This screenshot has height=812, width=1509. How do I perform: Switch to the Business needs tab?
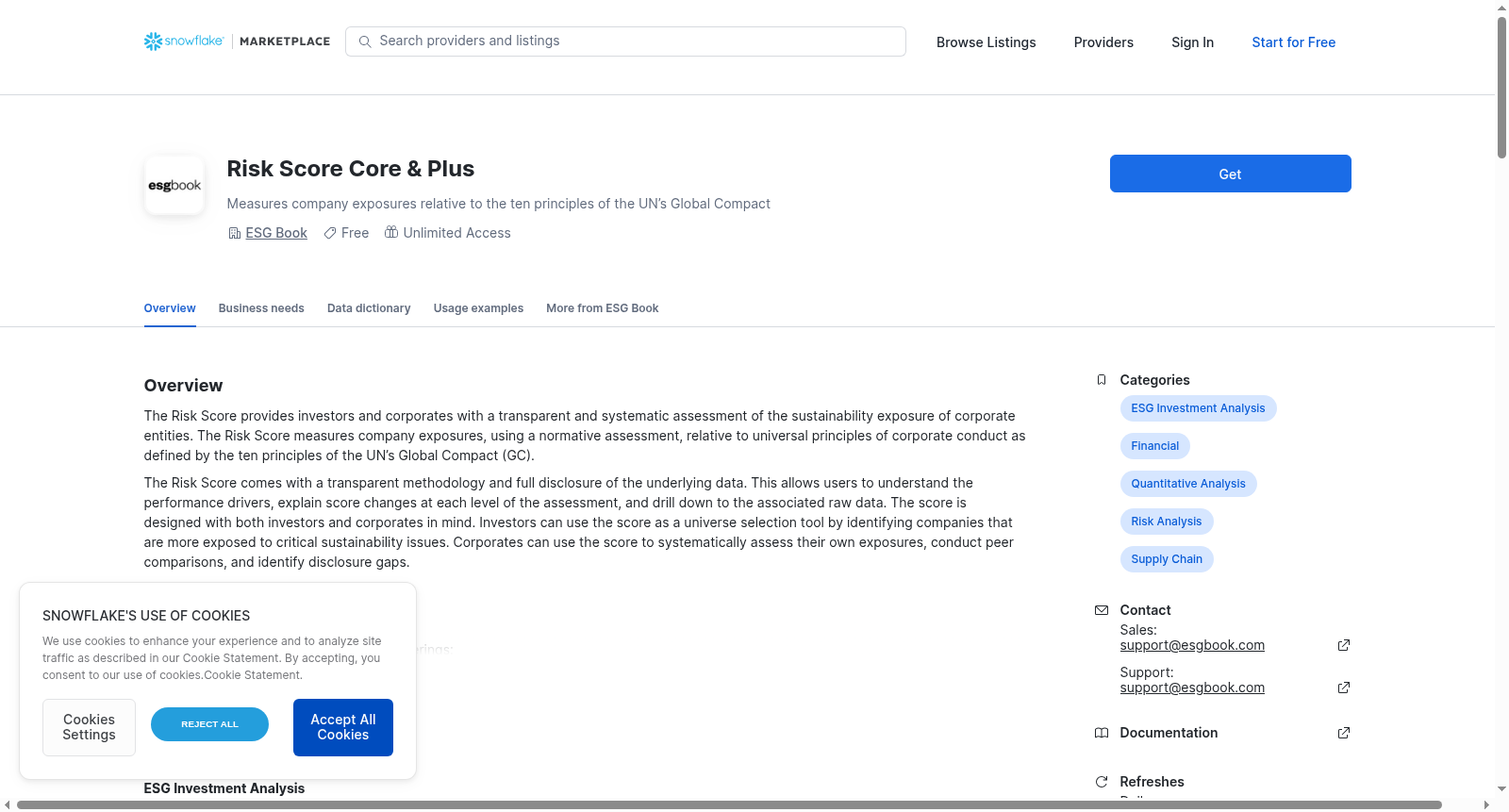point(261,308)
